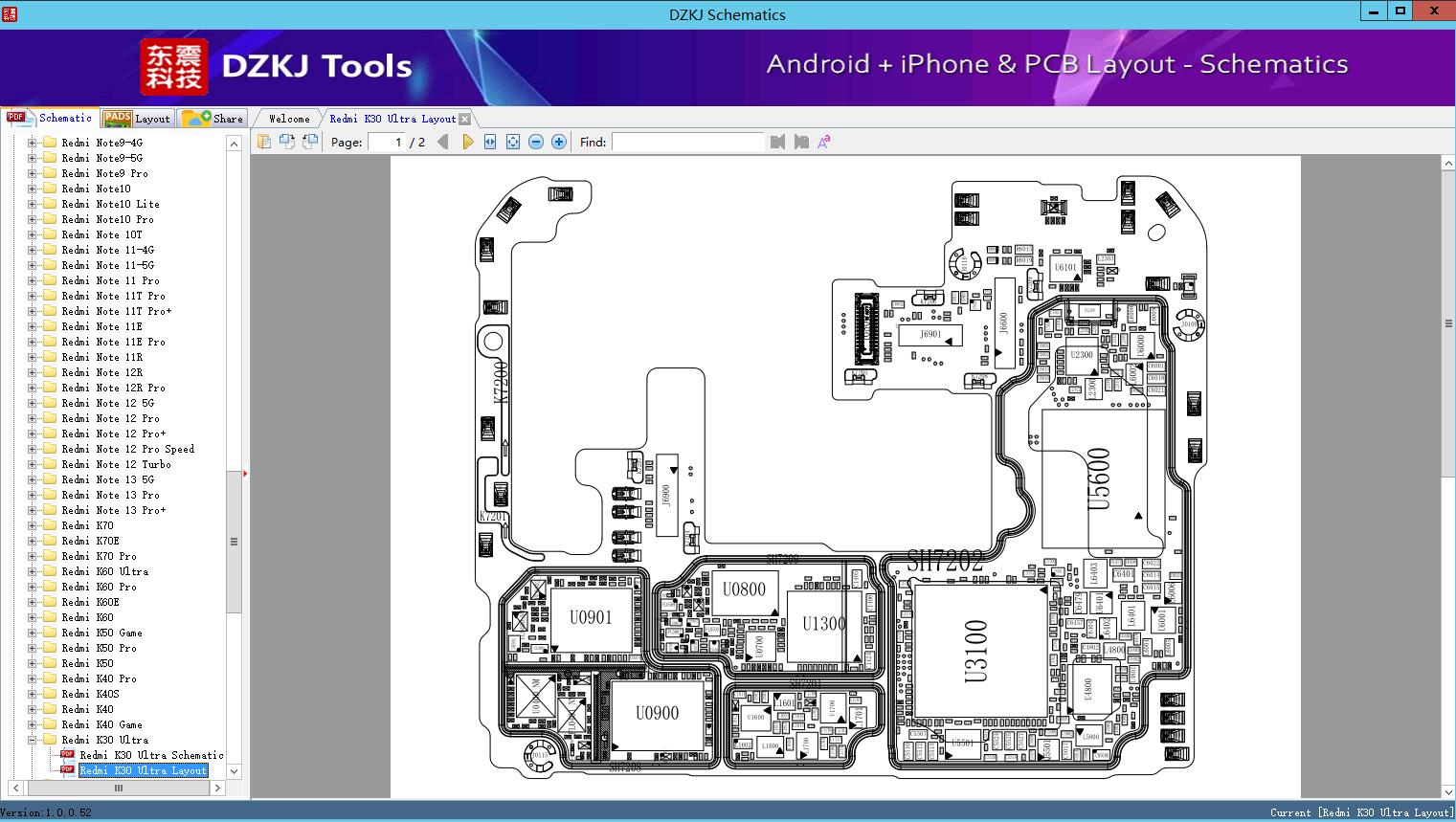Click the Version:1.0.0.52 status text
The height and width of the screenshot is (822, 1456).
click(x=46, y=813)
